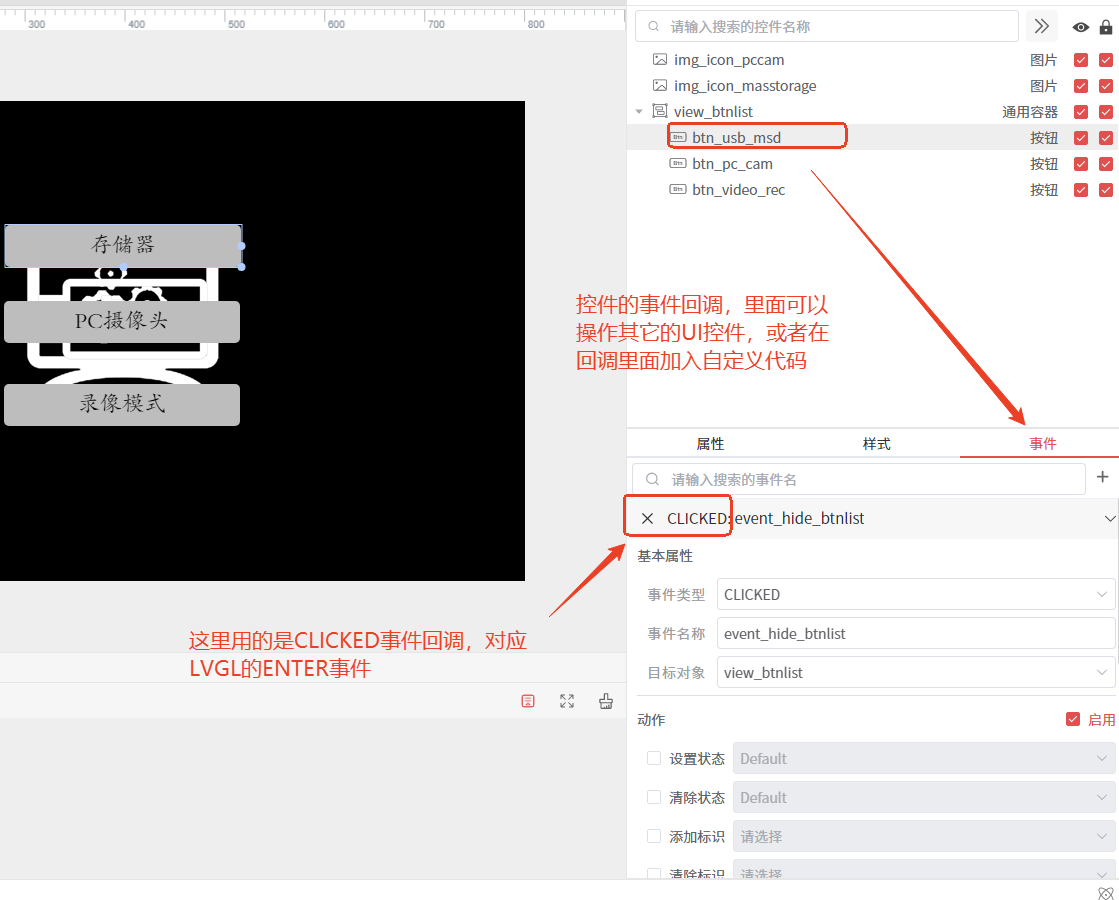Toggle the eye icon above the control list
1119x900 pixels.
[1080, 27]
